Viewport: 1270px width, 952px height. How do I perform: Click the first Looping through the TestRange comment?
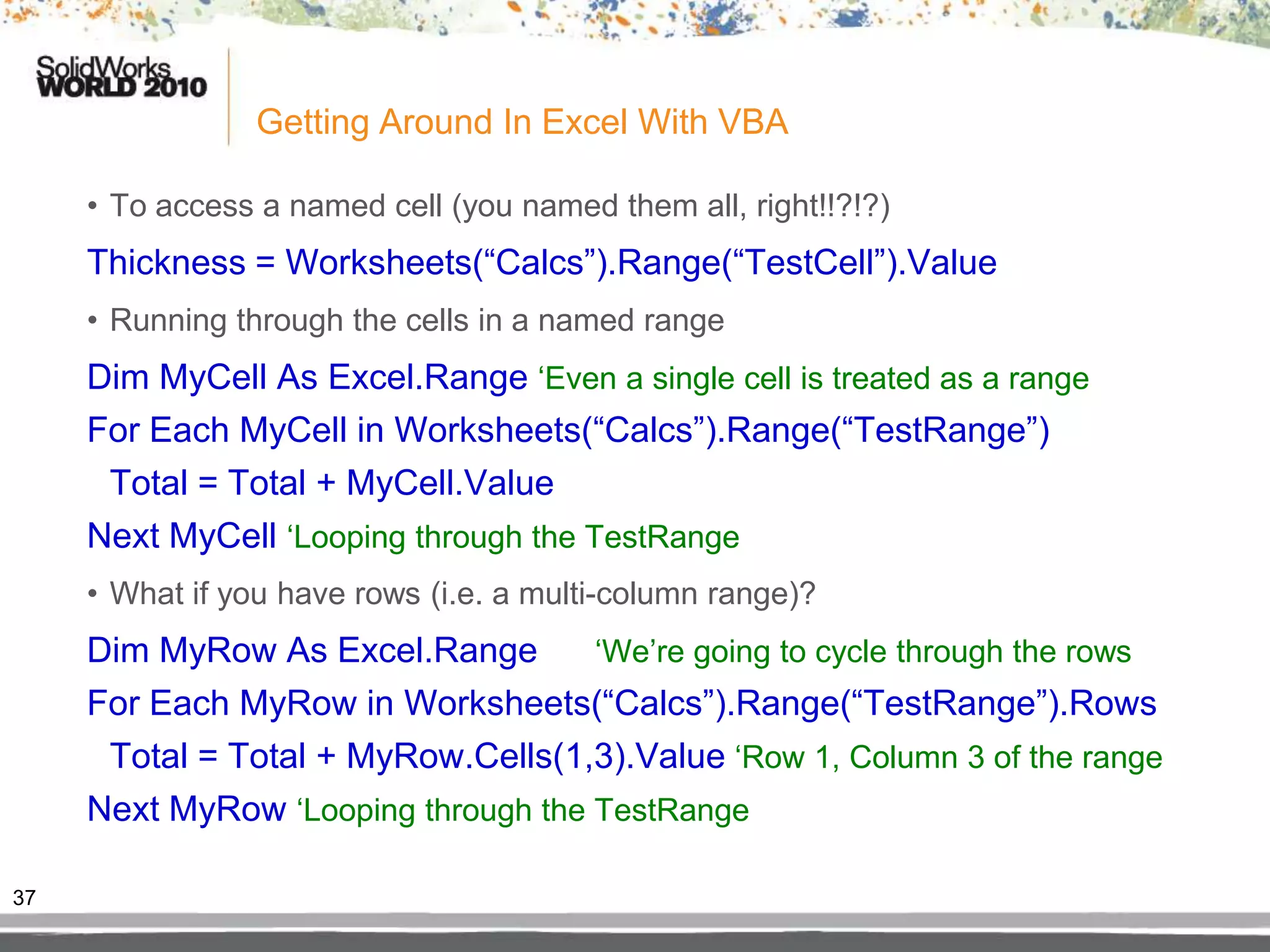point(513,537)
